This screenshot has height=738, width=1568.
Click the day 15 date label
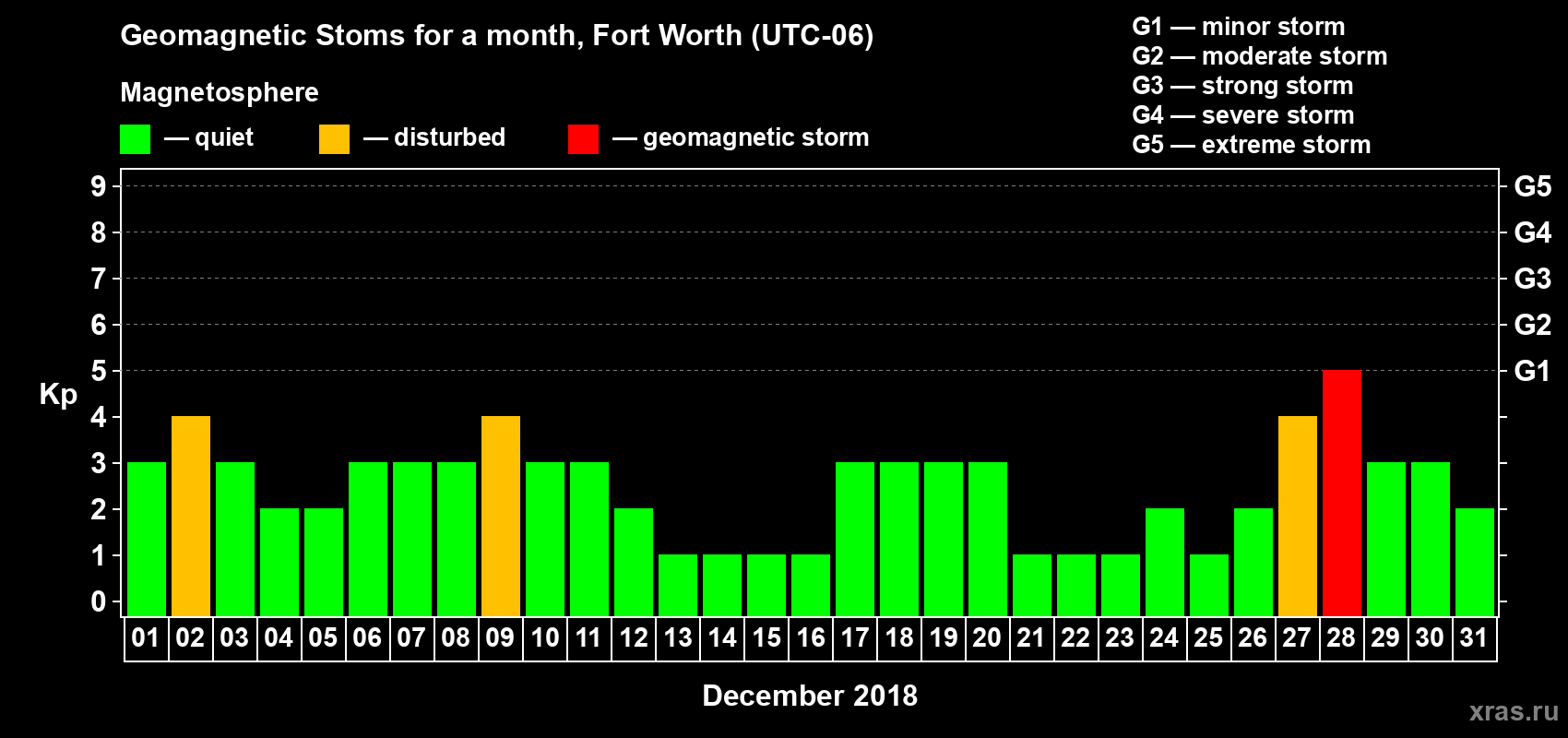(x=766, y=638)
